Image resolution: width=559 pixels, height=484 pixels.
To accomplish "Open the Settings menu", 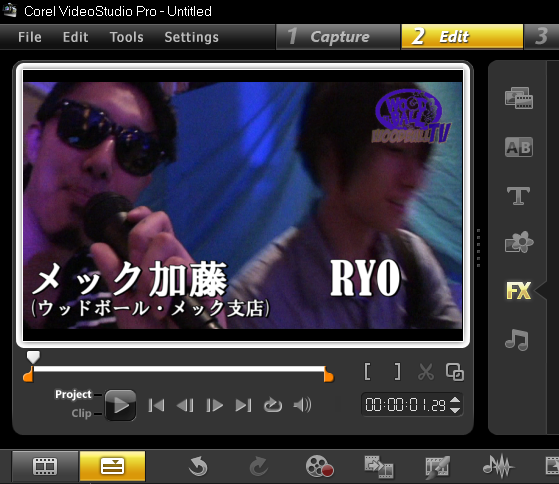I will (x=191, y=37).
